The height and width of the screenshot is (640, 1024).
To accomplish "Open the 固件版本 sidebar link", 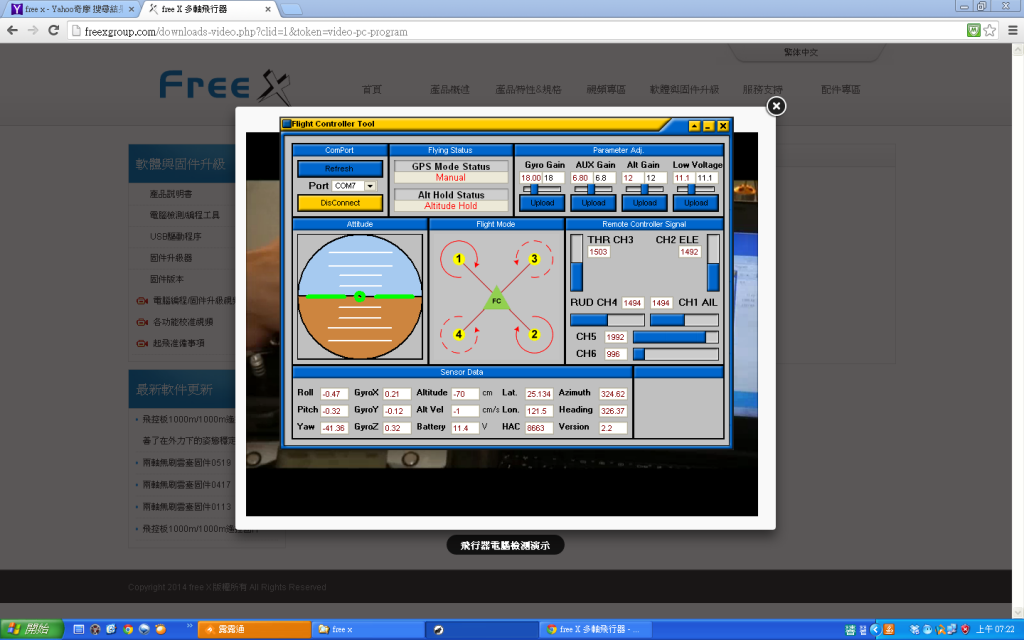I will [x=167, y=279].
